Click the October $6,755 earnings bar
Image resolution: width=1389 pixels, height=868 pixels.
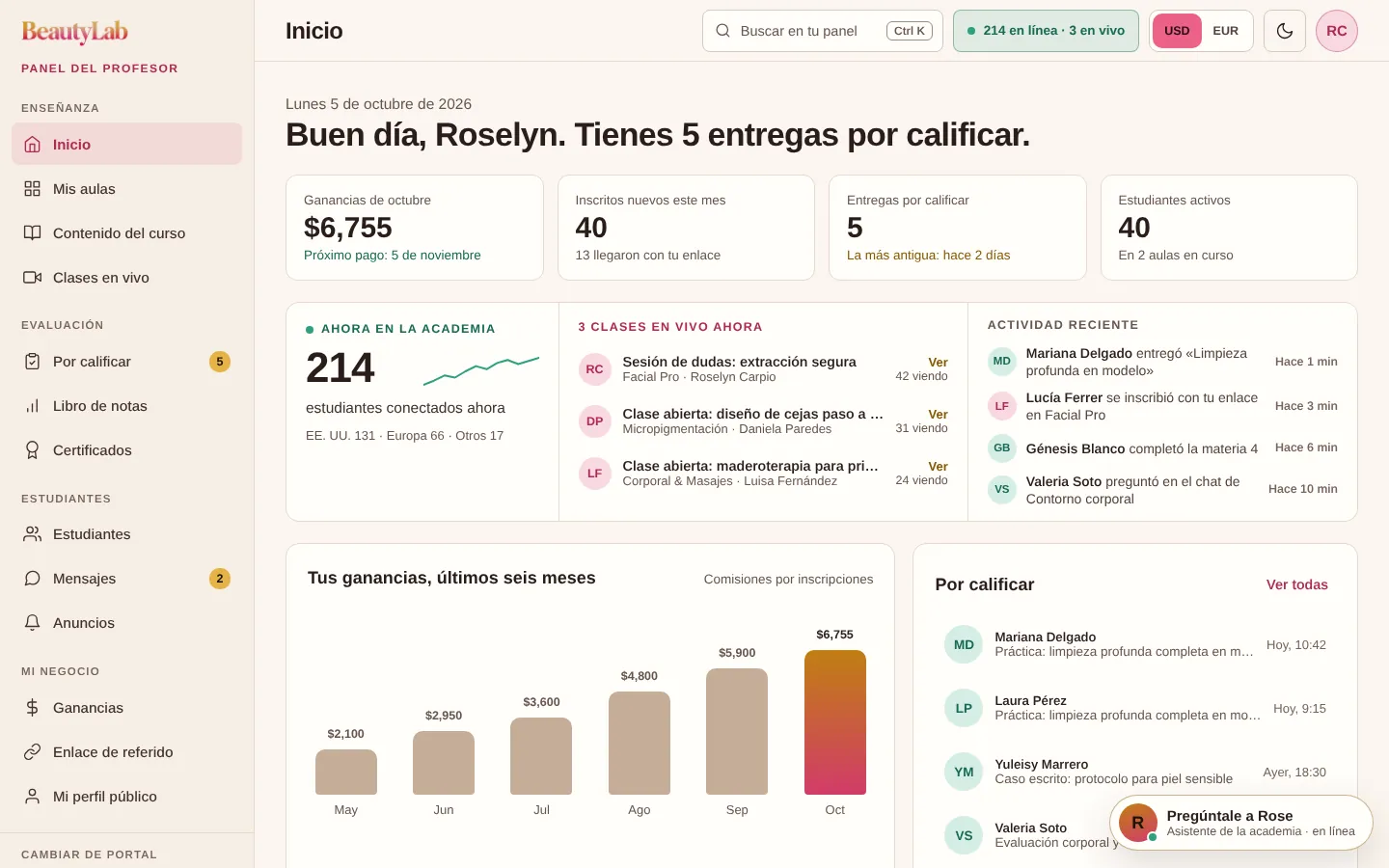click(x=835, y=722)
